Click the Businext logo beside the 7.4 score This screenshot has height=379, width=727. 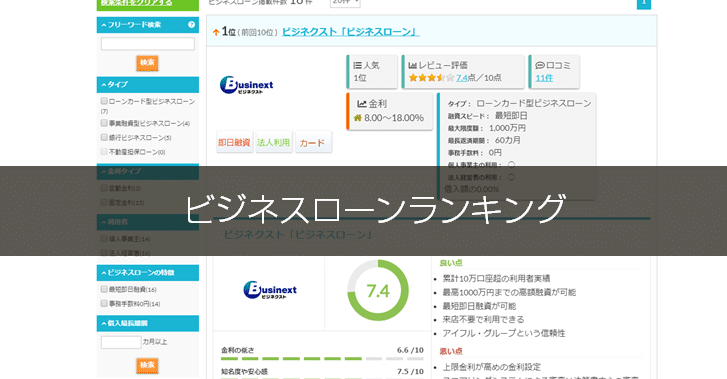[270, 290]
